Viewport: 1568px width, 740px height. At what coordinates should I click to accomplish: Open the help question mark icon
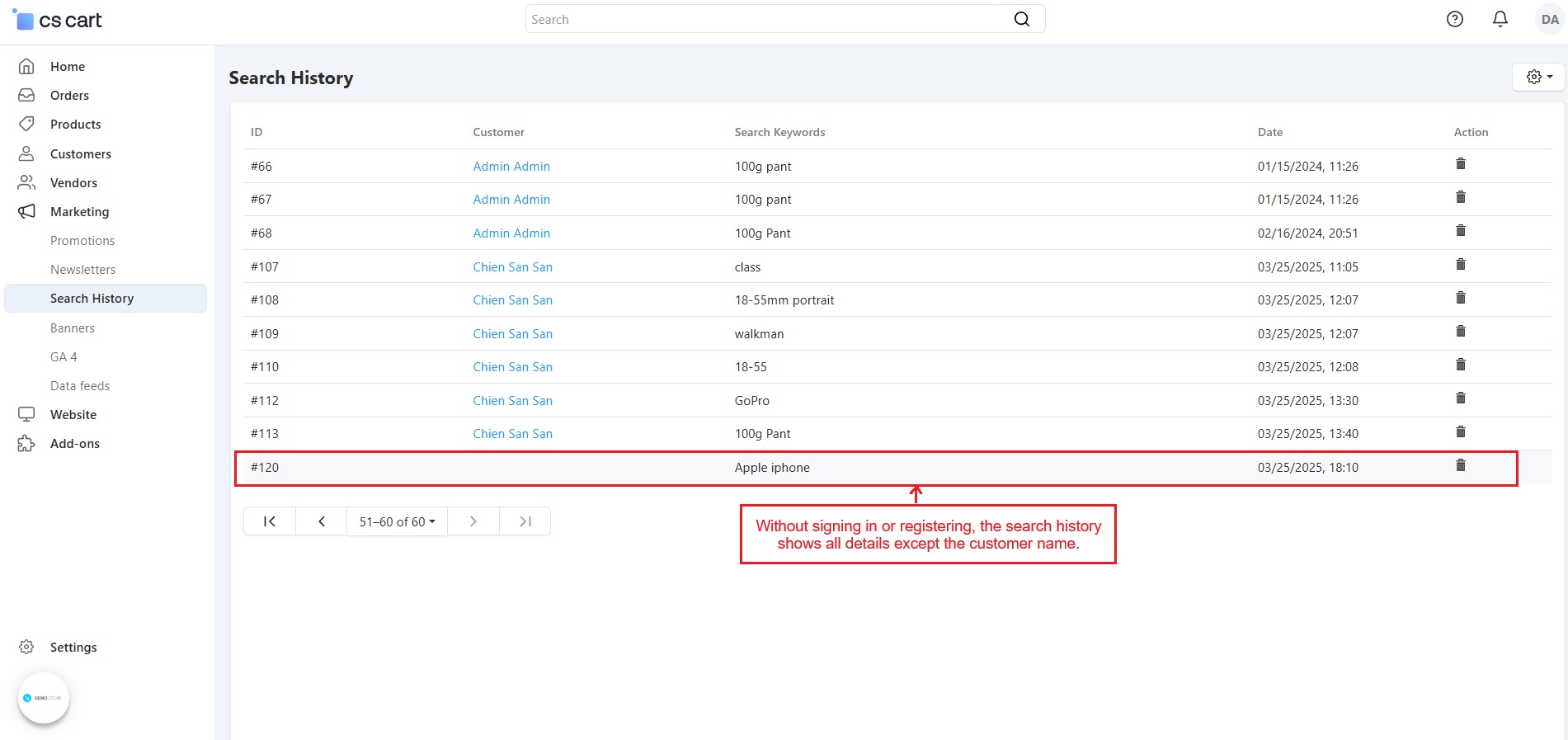click(x=1454, y=19)
